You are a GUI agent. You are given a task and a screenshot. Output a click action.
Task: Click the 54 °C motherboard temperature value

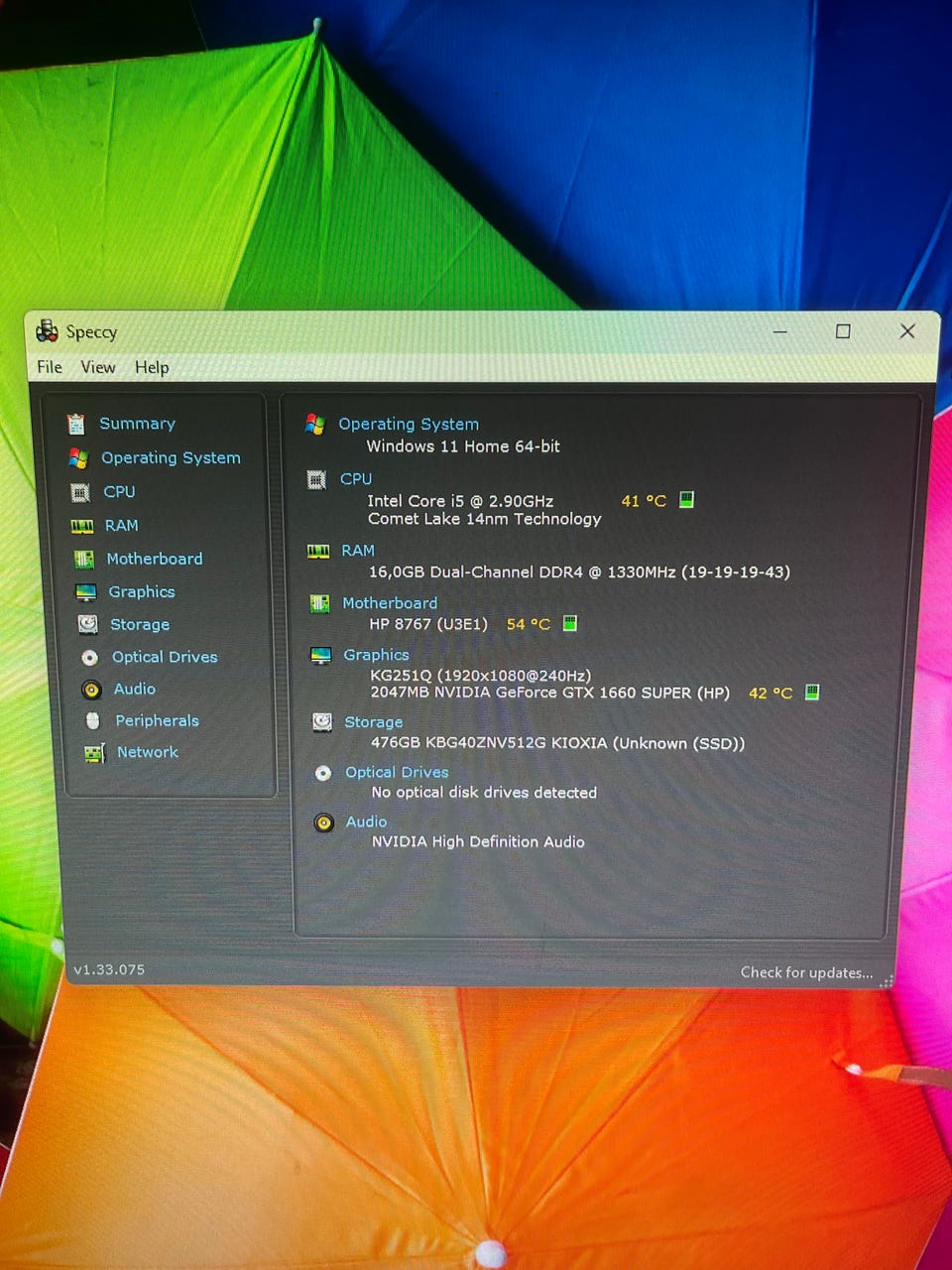(529, 624)
